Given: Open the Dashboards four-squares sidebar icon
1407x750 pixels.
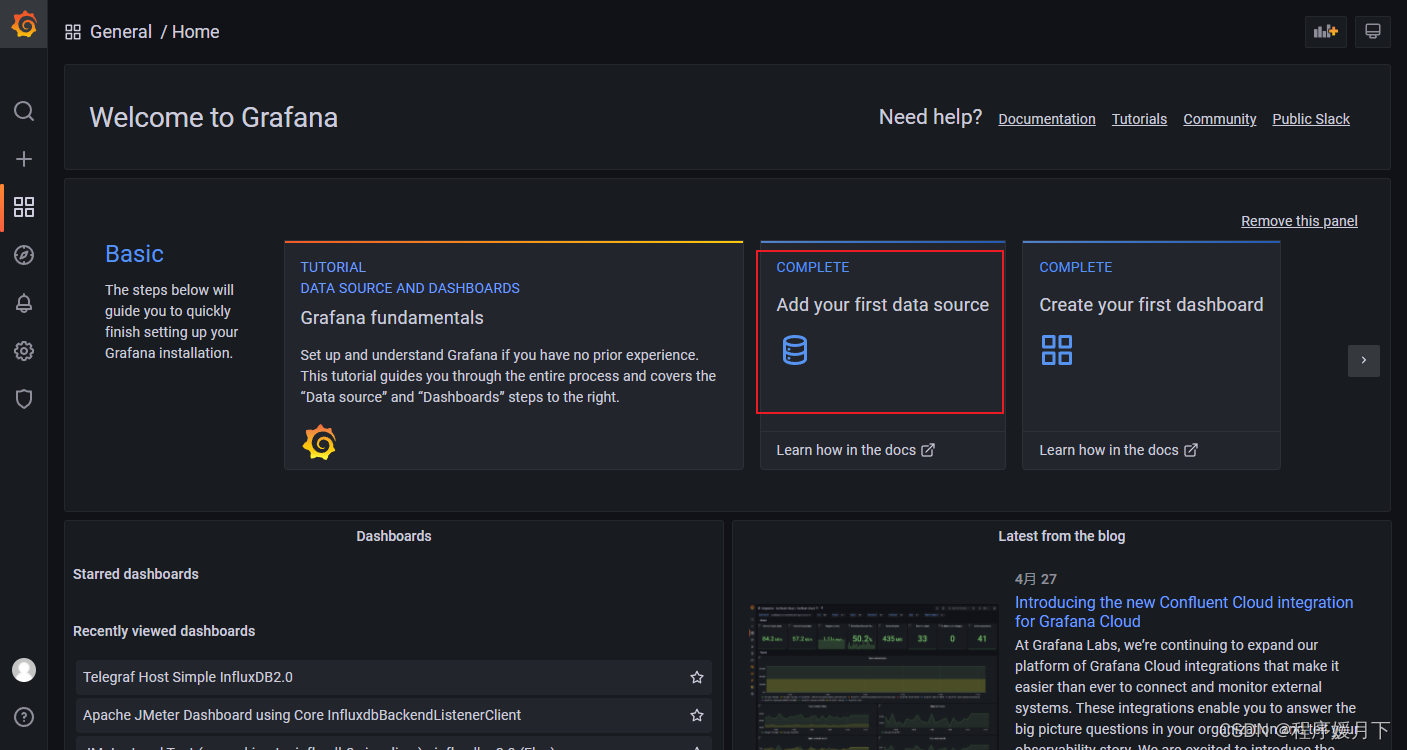Looking at the screenshot, I should coord(24,207).
